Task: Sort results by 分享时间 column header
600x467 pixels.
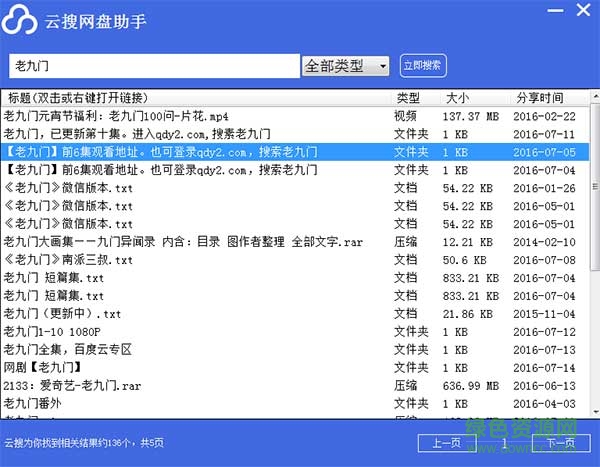Action: click(x=540, y=98)
